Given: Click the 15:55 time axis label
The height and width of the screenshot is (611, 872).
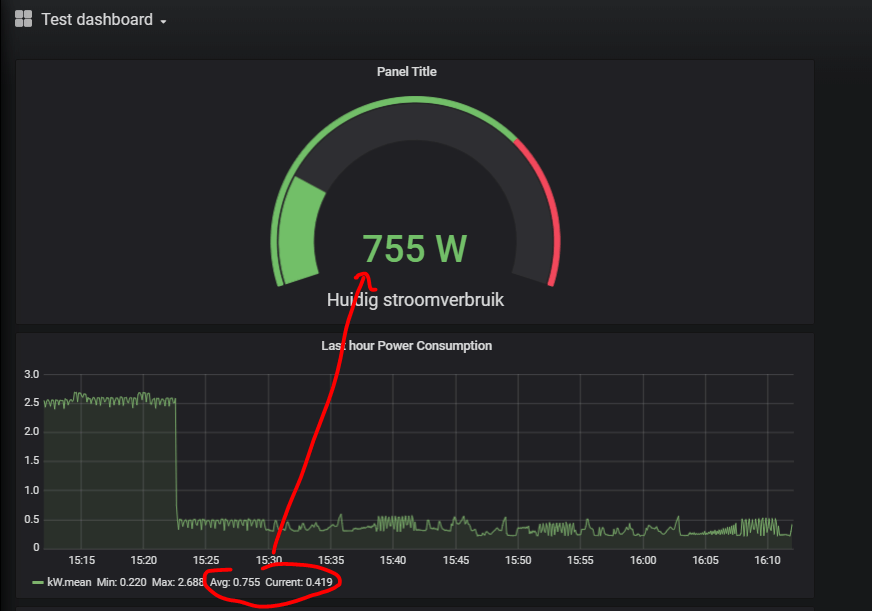Looking at the screenshot, I should coord(580,560).
